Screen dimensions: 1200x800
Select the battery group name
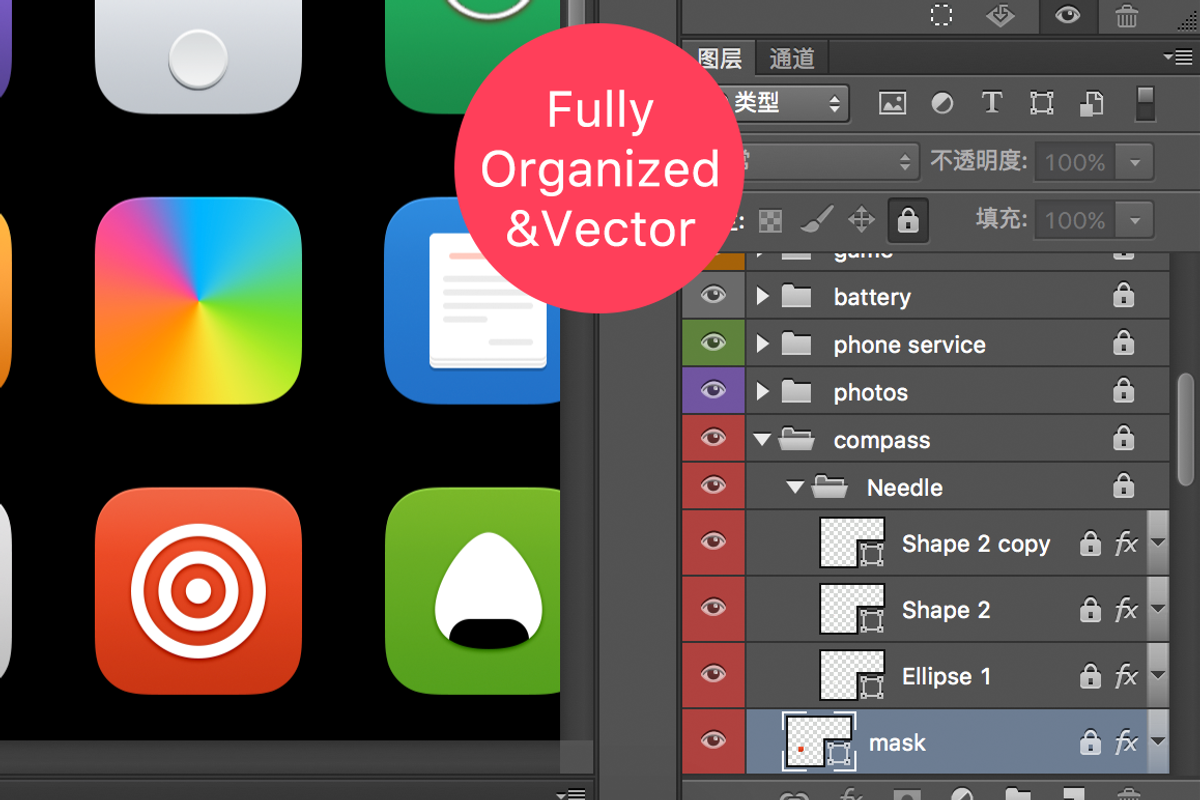[x=872, y=297]
